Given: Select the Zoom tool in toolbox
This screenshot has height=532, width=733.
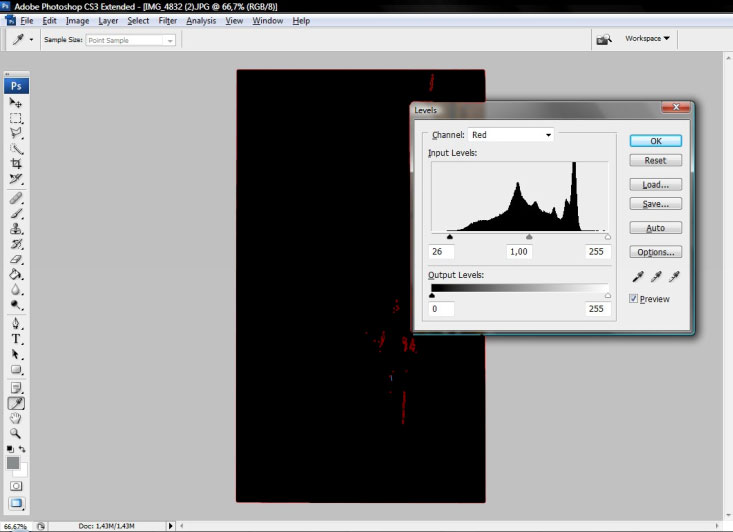Looking at the screenshot, I should [16, 433].
